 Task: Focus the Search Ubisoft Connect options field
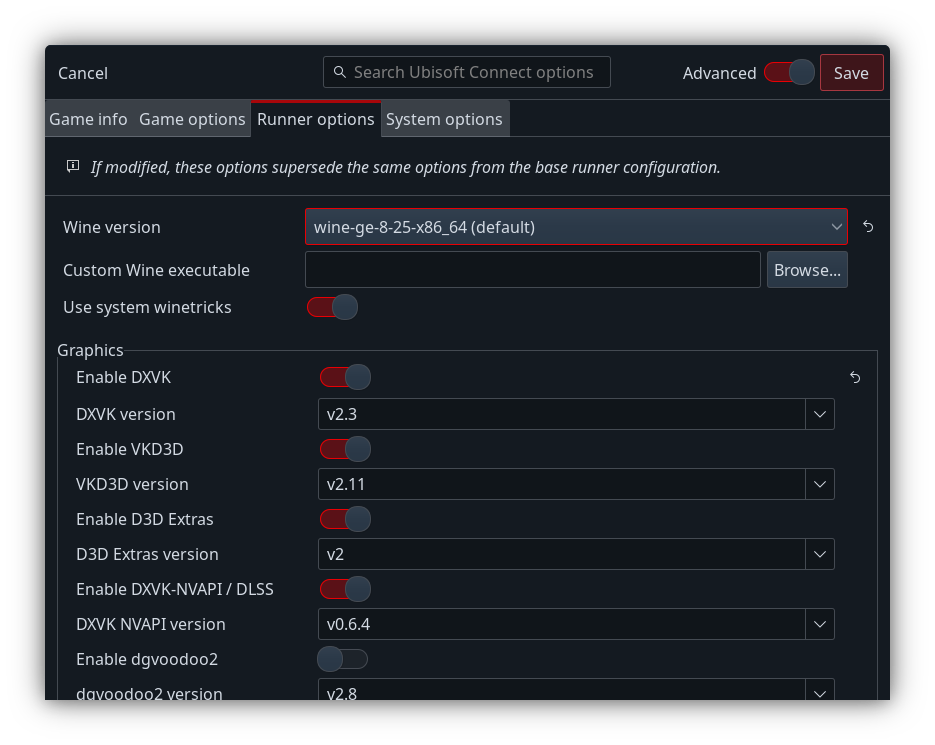[x=467, y=72]
